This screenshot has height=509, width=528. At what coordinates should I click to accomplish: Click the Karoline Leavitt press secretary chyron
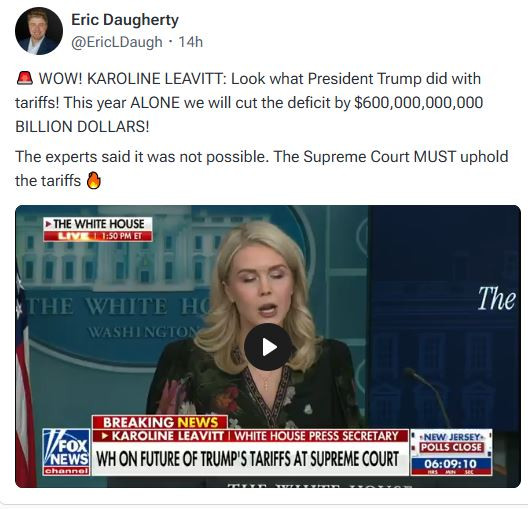[250, 436]
